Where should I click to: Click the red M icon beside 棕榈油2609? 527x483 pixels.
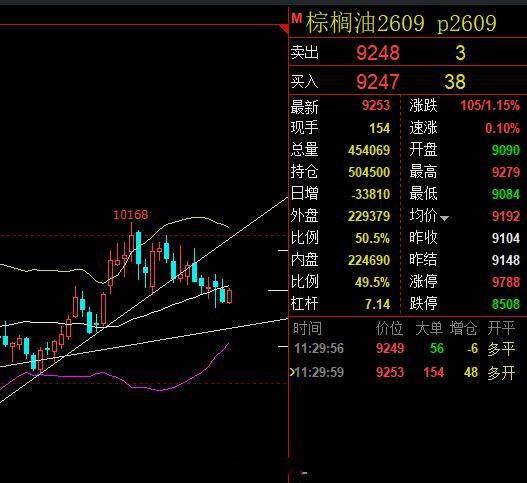coord(296,18)
